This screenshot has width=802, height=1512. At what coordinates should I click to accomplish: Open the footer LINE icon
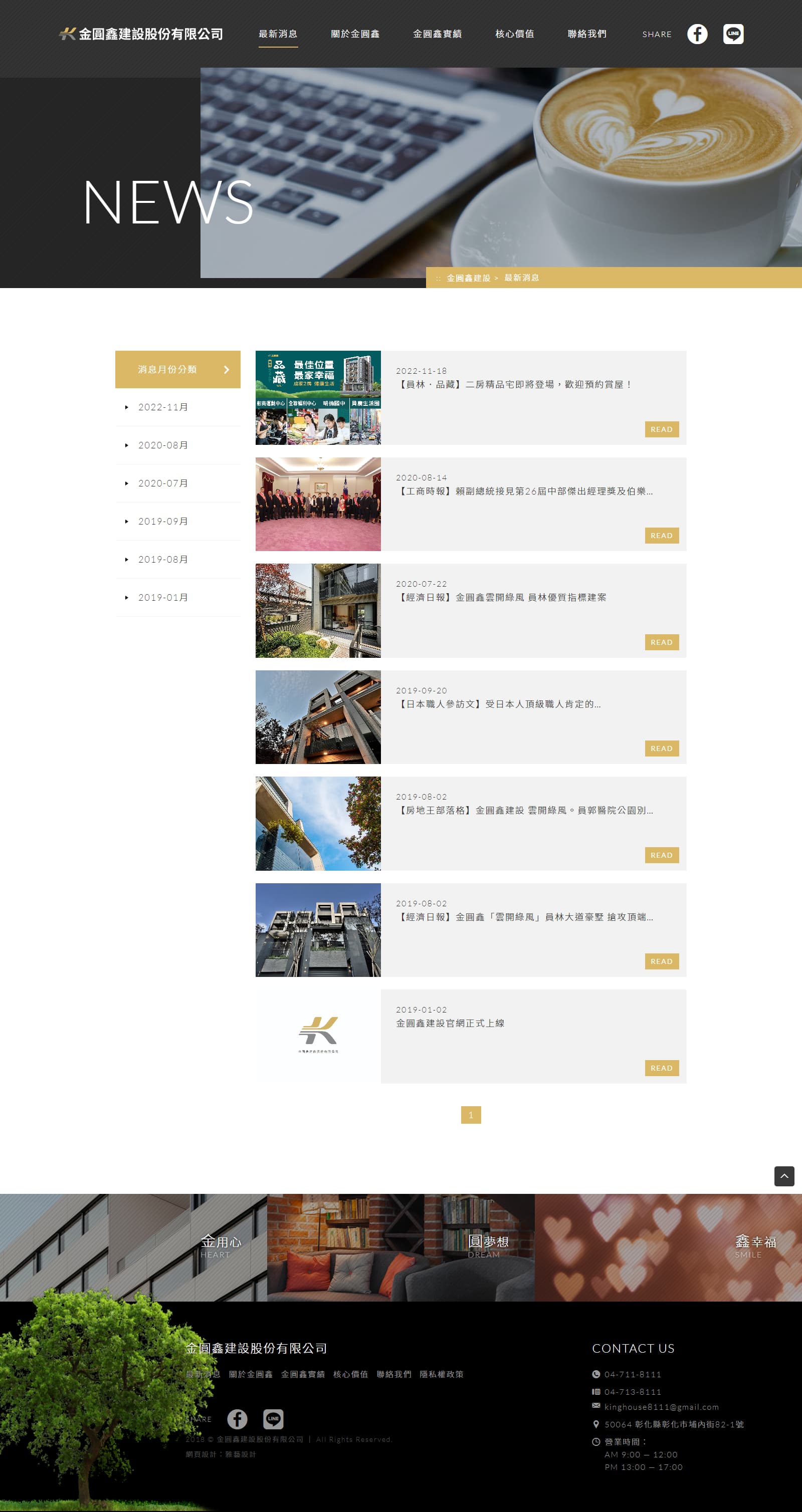[x=273, y=1419]
